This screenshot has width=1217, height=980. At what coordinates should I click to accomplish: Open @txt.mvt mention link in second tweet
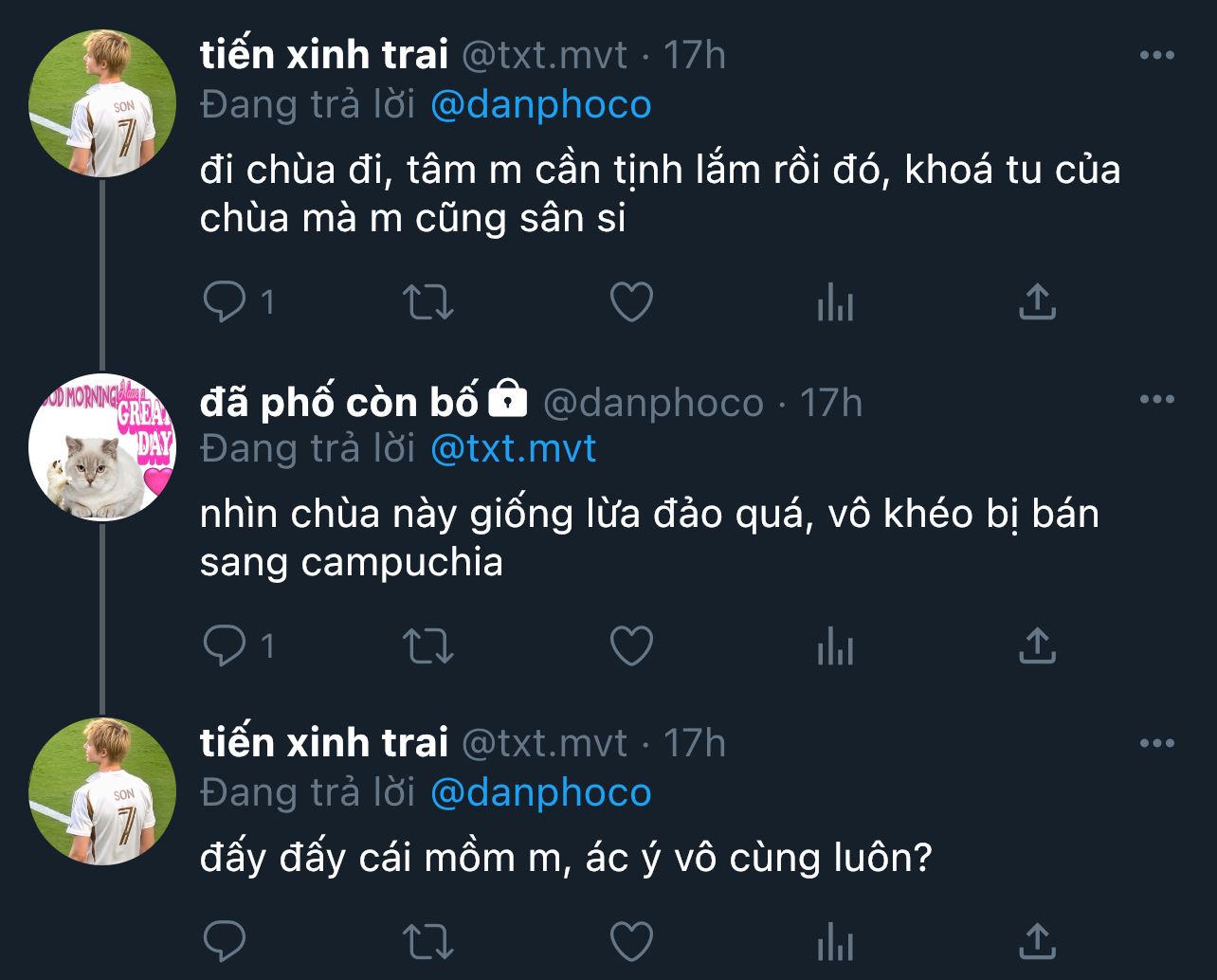click(513, 448)
